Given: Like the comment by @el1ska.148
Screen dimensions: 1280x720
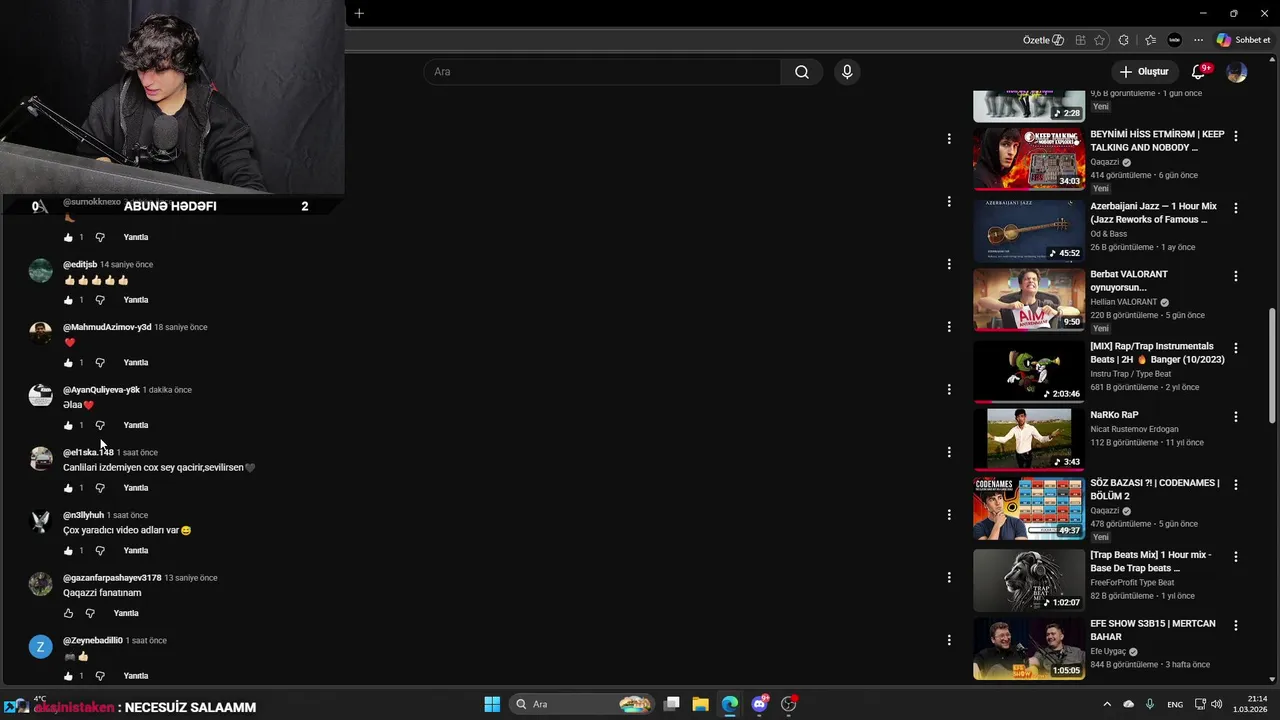Looking at the screenshot, I should [x=68, y=488].
